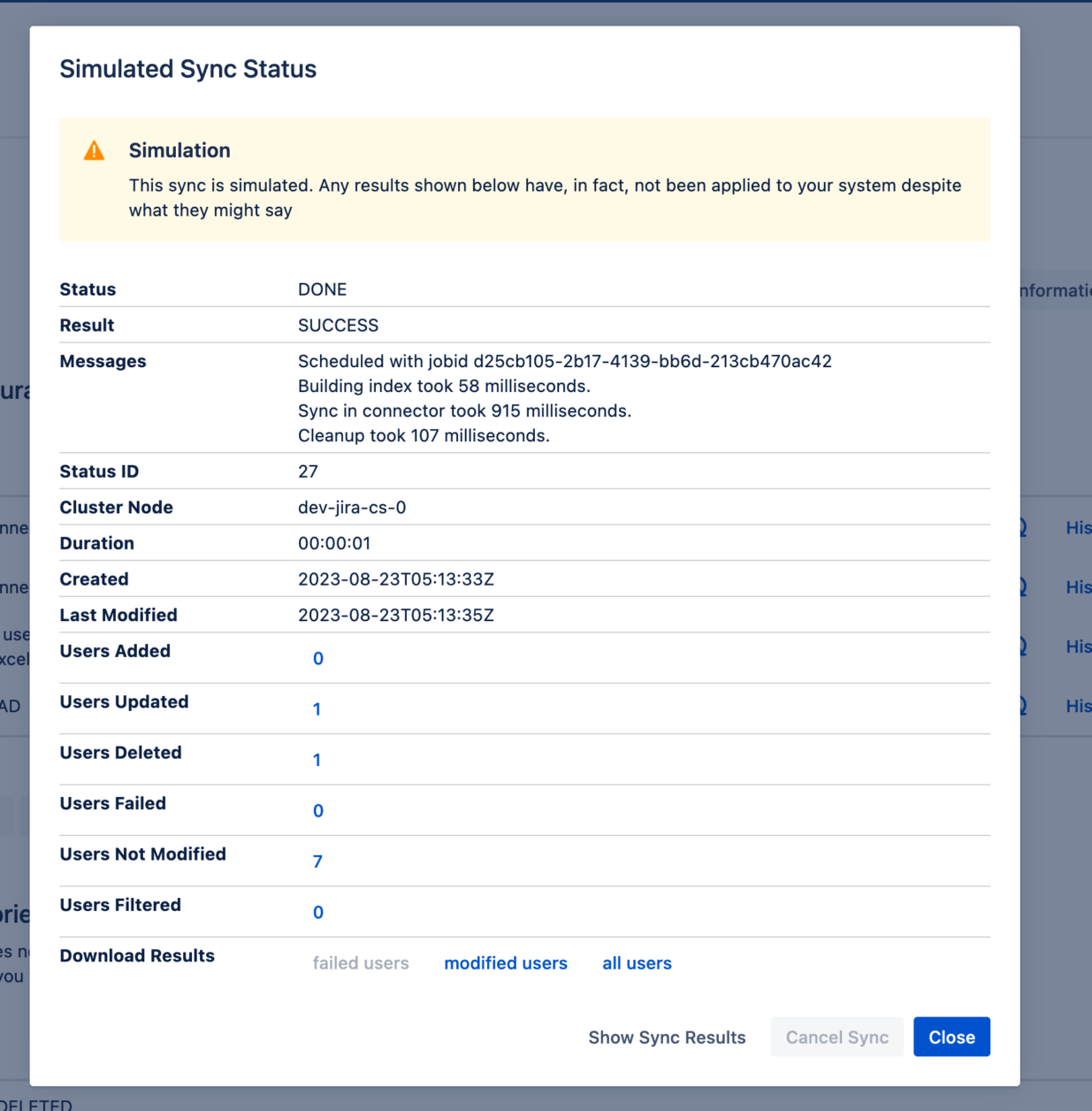Image resolution: width=1092 pixels, height=1111 pixels.
Task: Click the Simulated Sync Status dialog title
Action: coord(187,69)
